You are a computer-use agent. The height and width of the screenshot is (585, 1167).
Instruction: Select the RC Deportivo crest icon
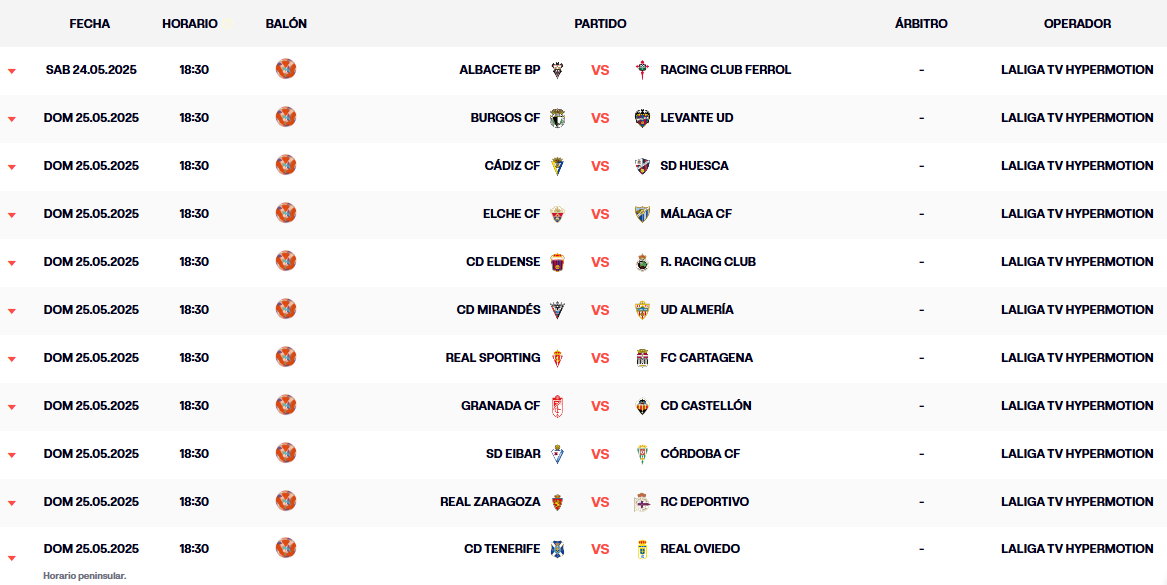point(642,502)
